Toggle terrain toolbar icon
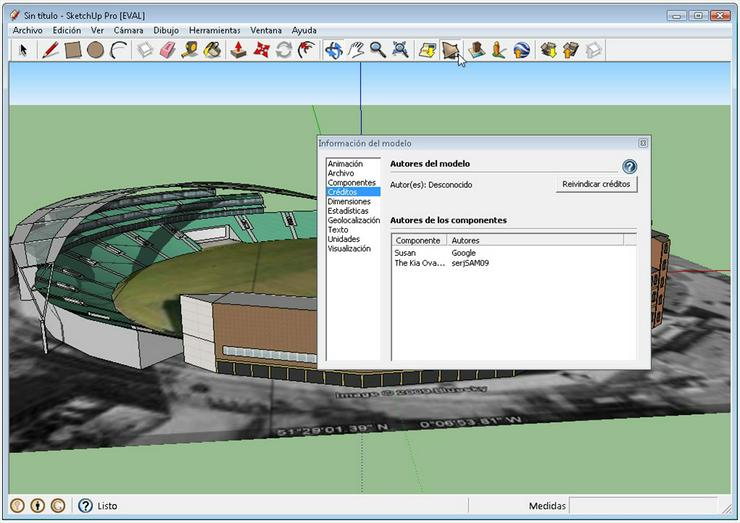Screen dimensions: 740x523 tap(451, 50)
